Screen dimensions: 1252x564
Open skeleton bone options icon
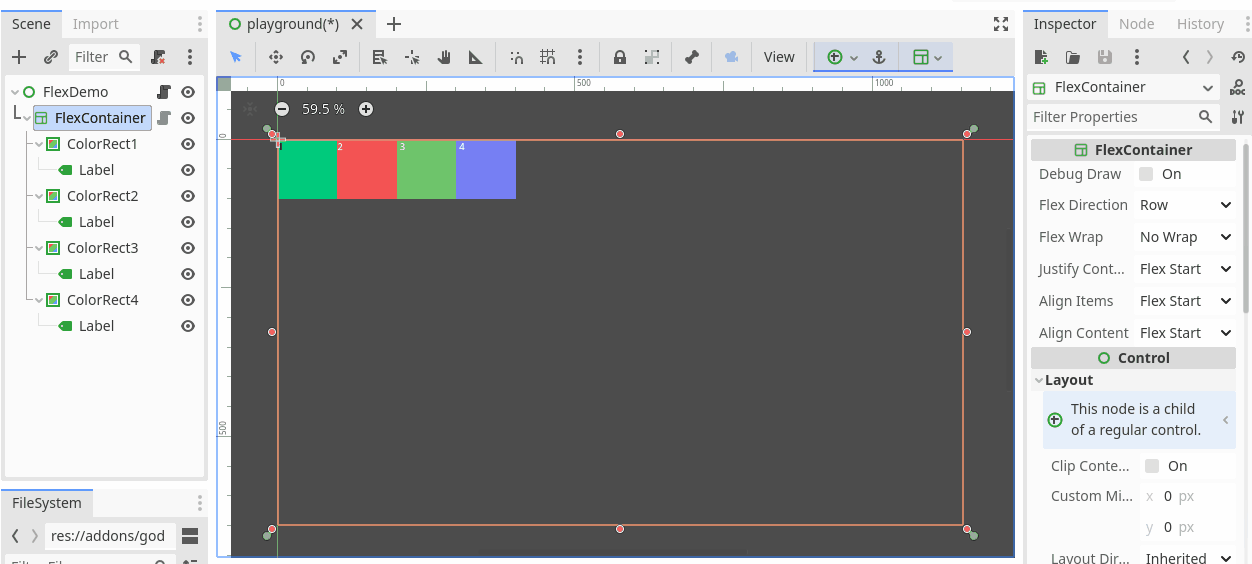[691, 57]
